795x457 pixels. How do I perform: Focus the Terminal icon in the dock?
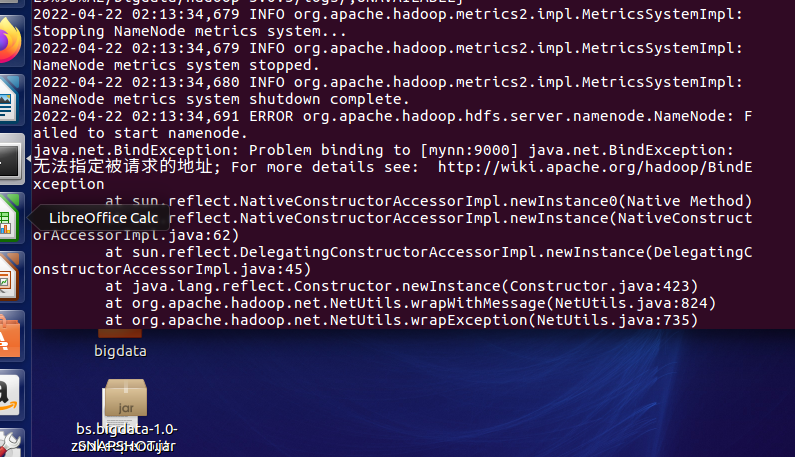(x=9, y=158)
